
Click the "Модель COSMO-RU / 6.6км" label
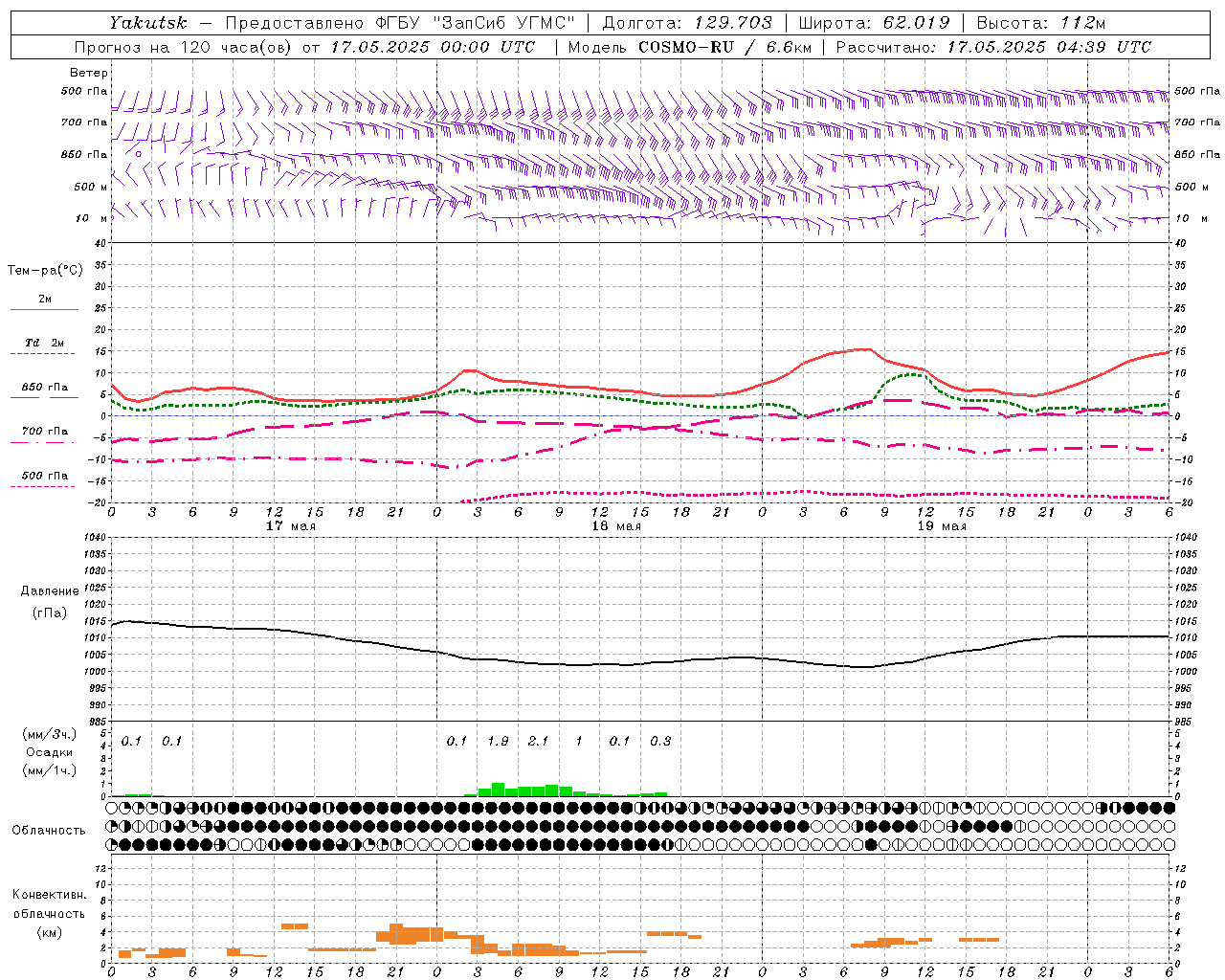coord(690,47)
